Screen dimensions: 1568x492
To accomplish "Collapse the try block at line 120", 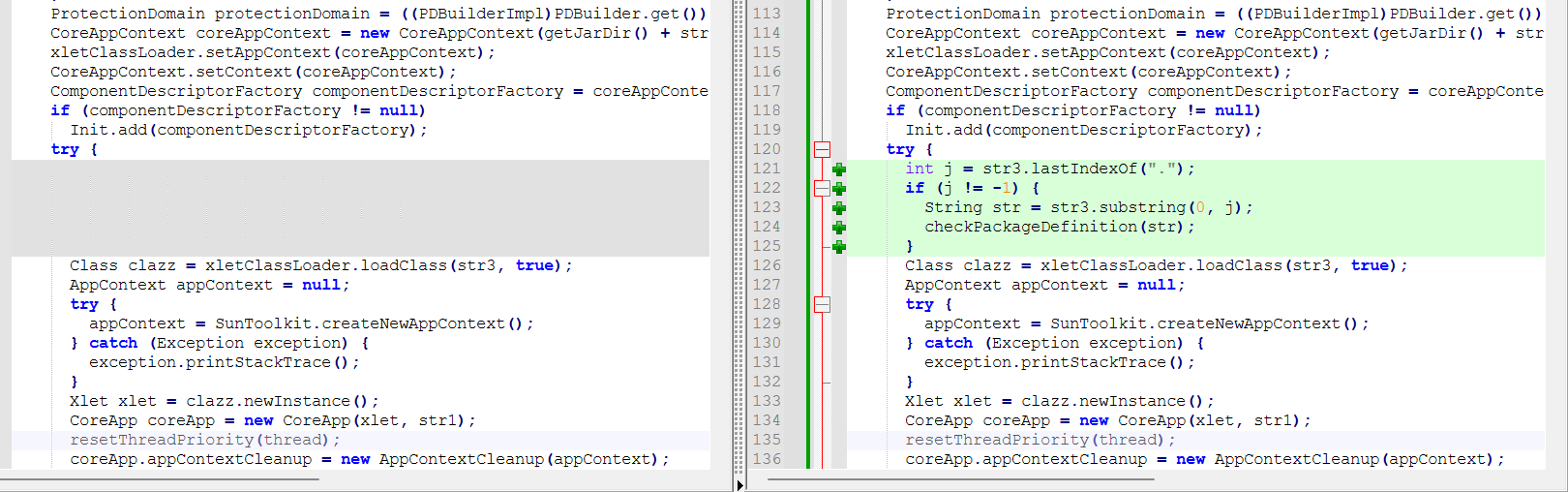I will pos(822,149).
